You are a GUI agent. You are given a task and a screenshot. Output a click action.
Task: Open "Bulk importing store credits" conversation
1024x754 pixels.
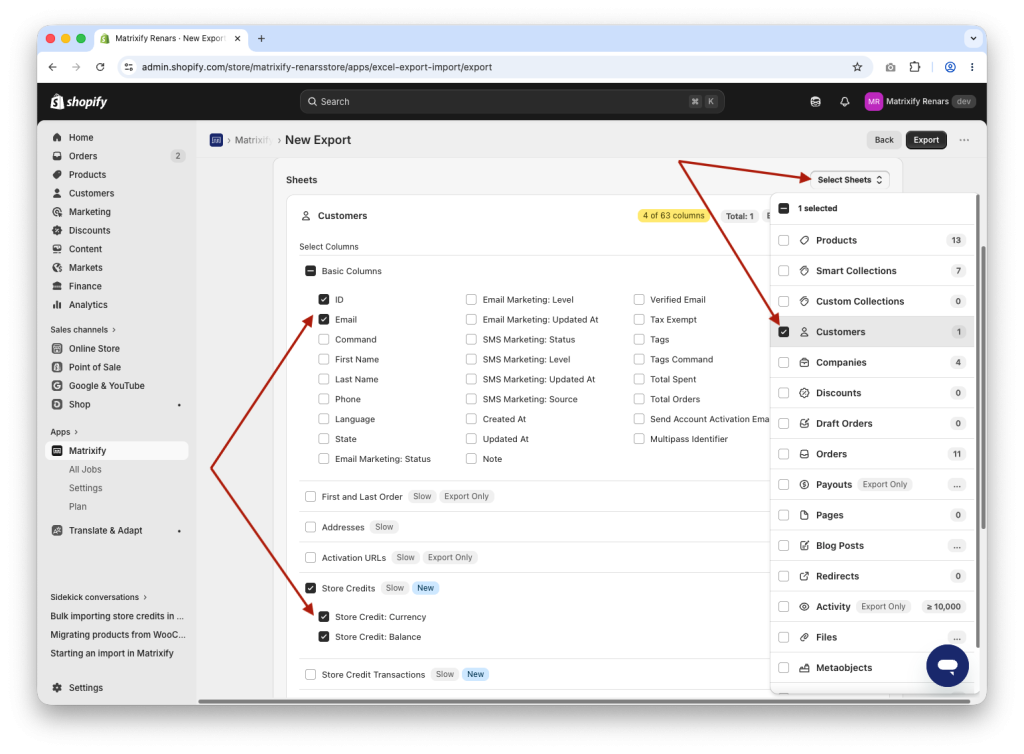point(117,616)
